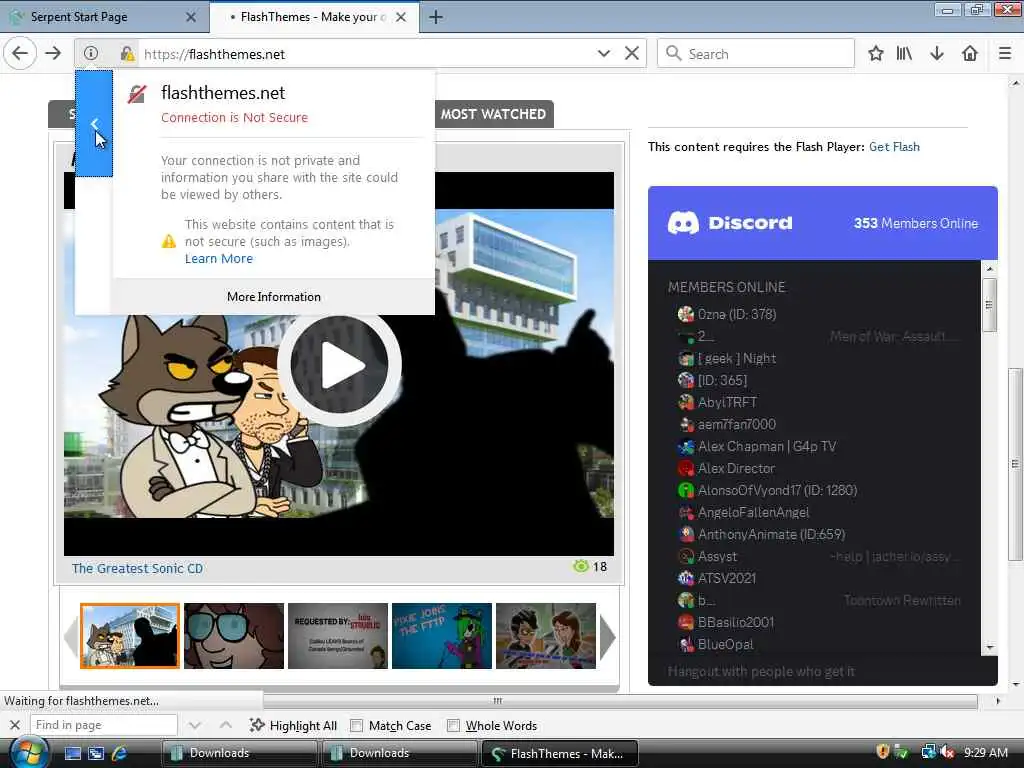Select the wolf video thumbnail
This screenshot has height=768, width=1024.
click(130, 635)
